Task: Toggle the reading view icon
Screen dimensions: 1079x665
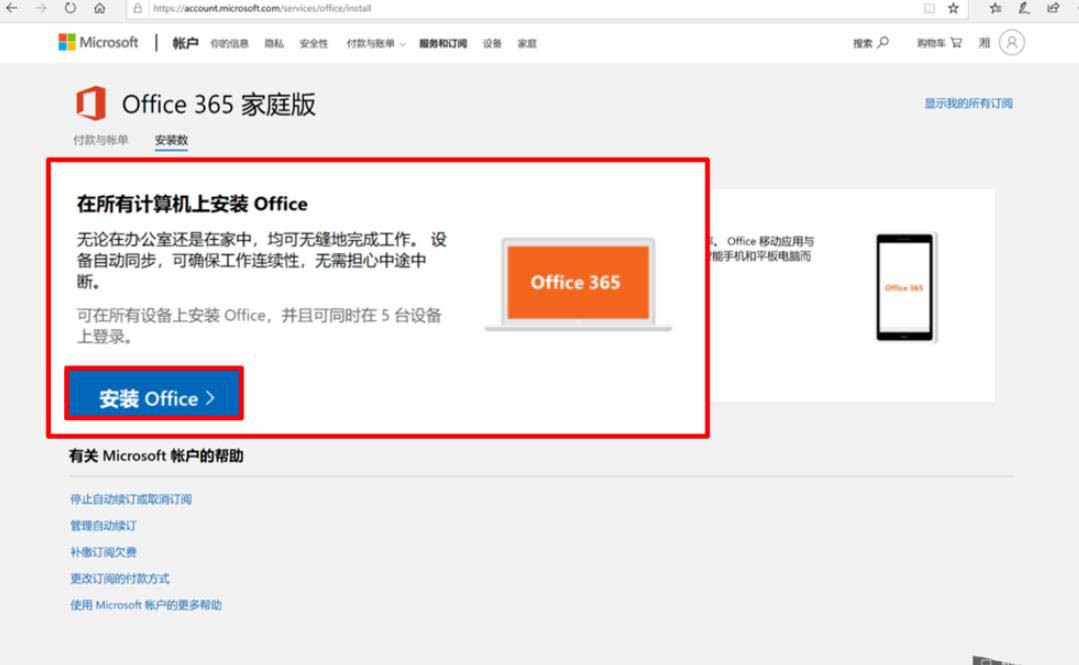Action: tap(929, 8)
